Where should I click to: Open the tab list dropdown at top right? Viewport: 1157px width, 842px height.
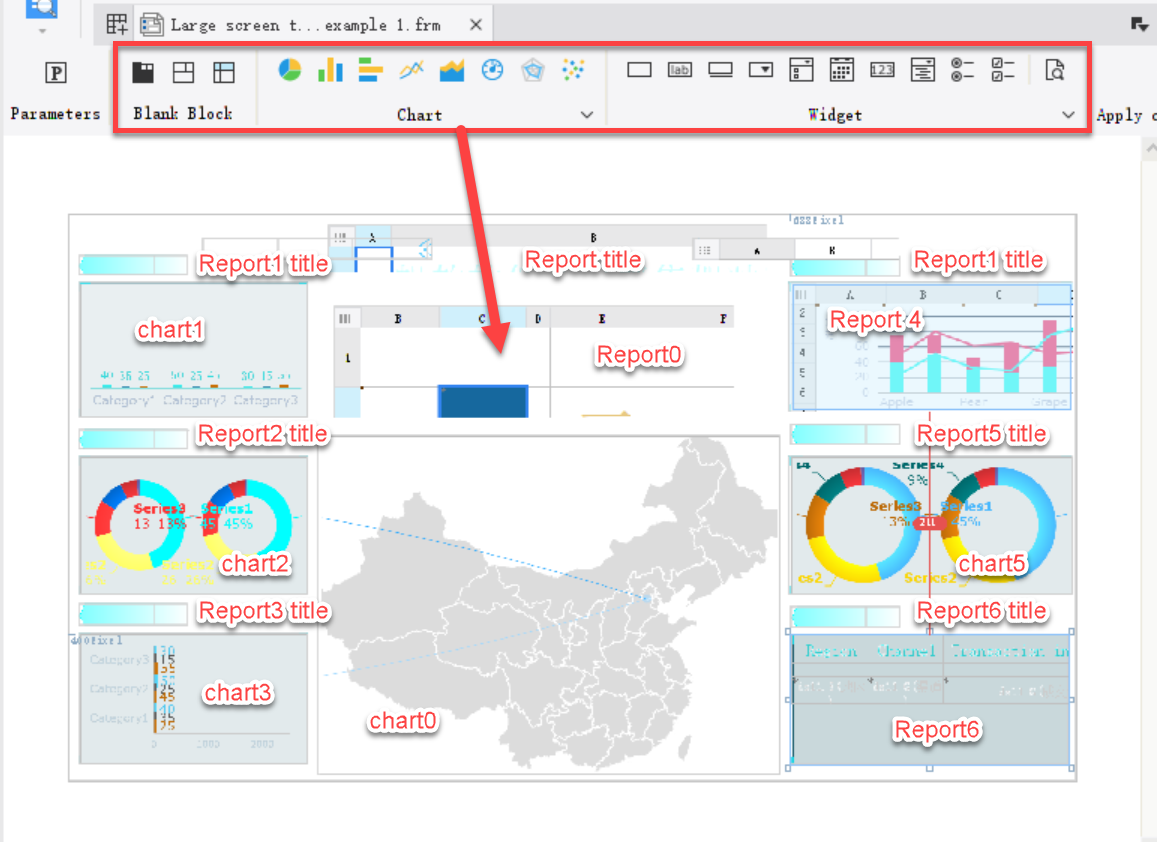point(1139,25)
